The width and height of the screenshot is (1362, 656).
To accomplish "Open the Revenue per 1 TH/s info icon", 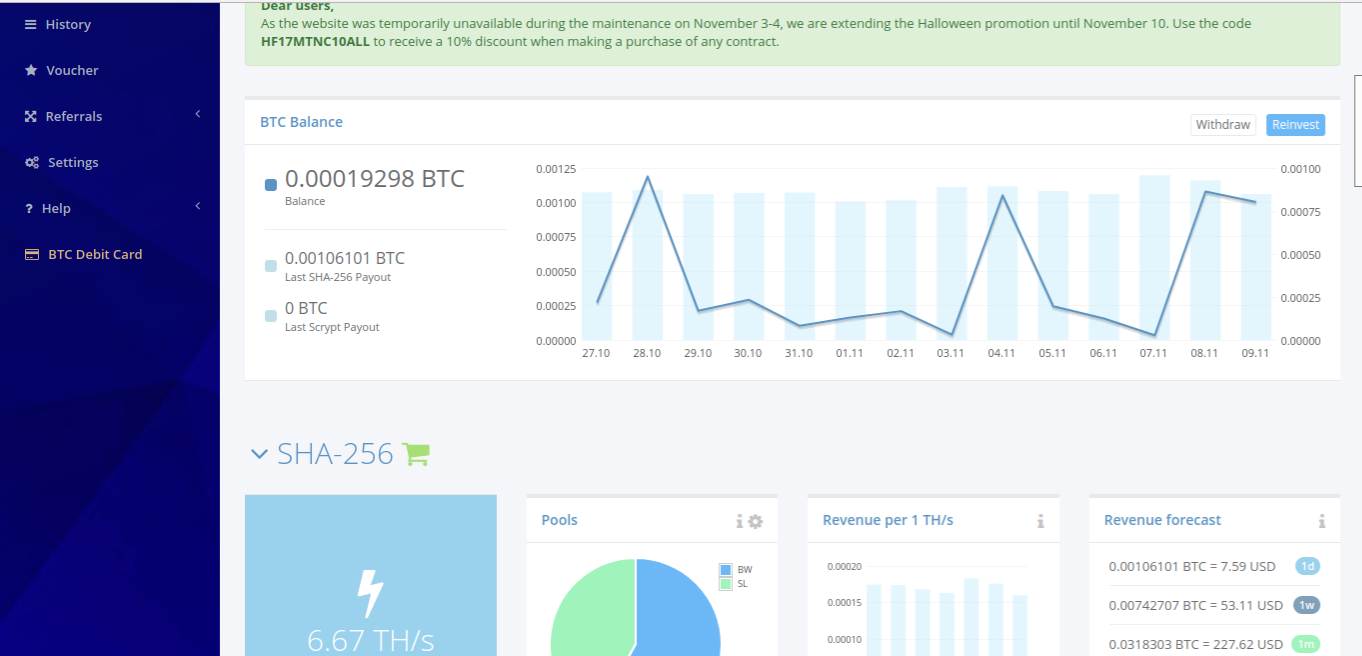I will pyautogui.click(x=1040, y=521).
